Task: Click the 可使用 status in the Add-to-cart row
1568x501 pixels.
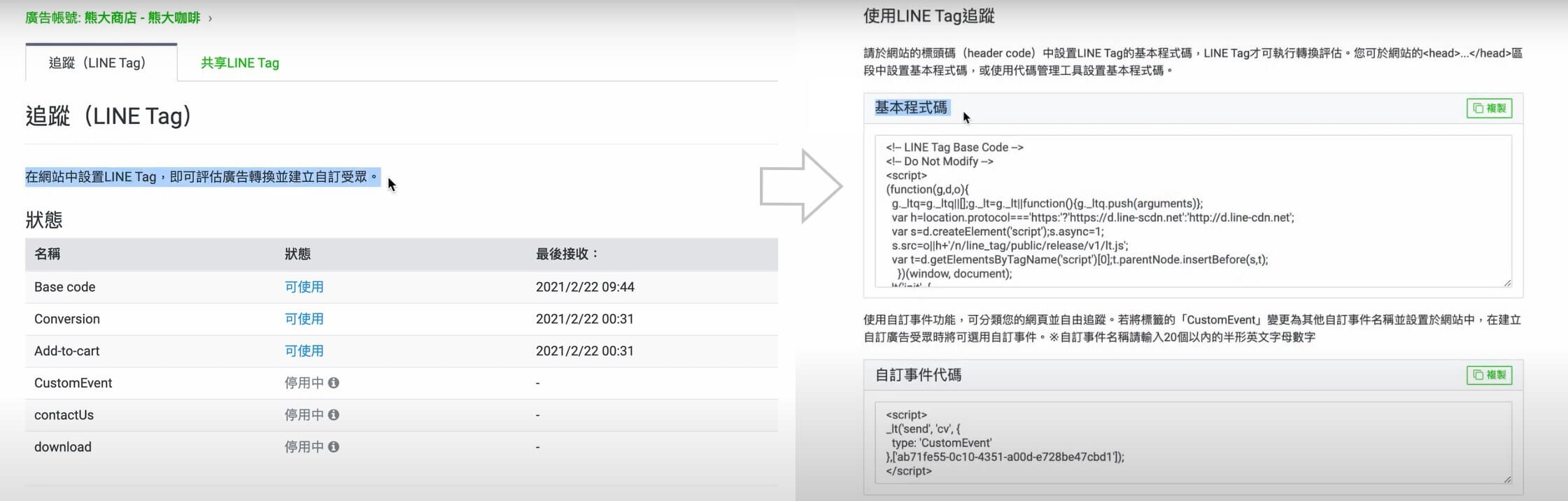Action: pos(304,351)
